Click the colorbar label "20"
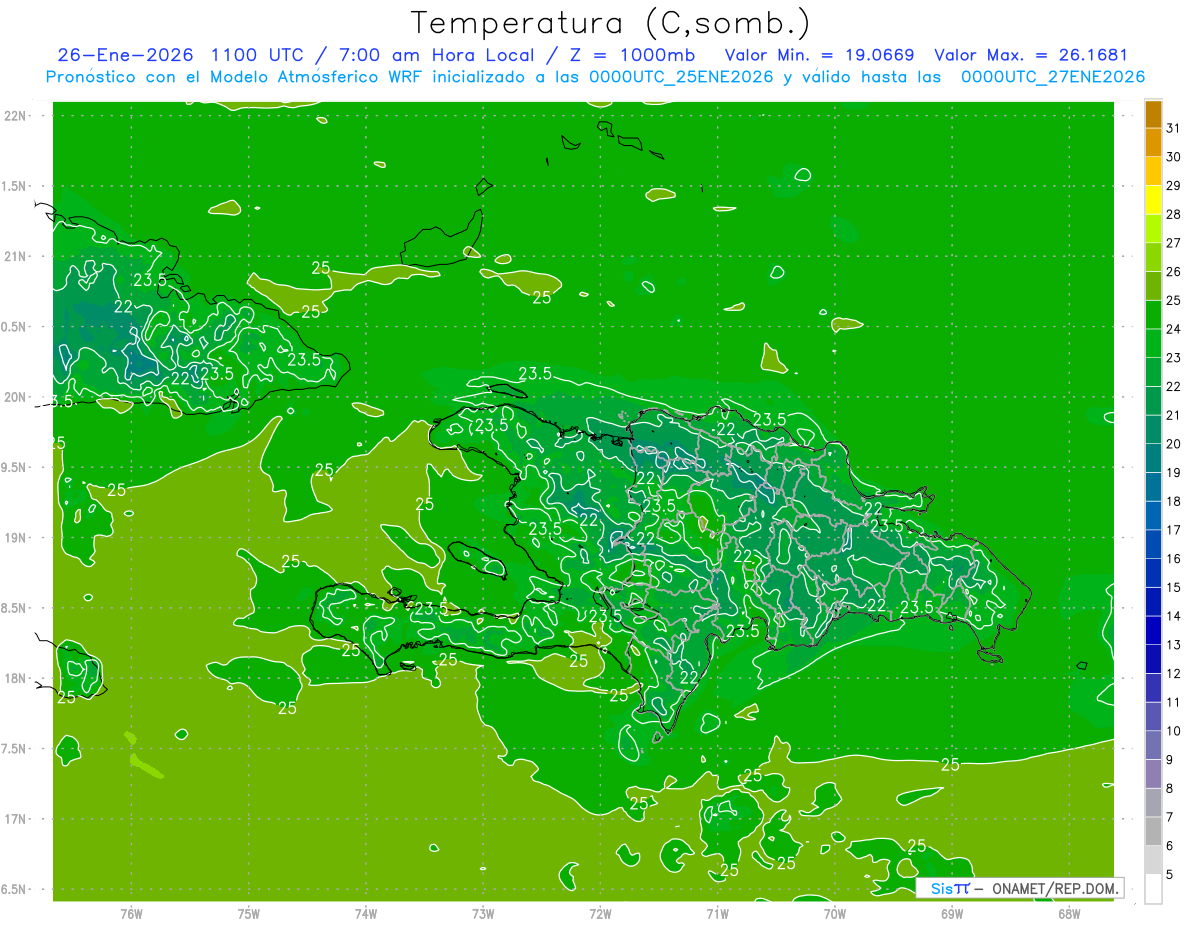Screen dimensions: 1200x927 (x=1173, y=443)
